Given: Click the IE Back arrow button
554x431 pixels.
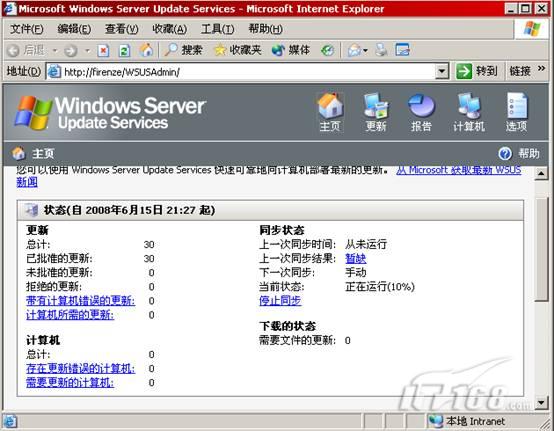Looking at the screenshot, I should (13, 51).
